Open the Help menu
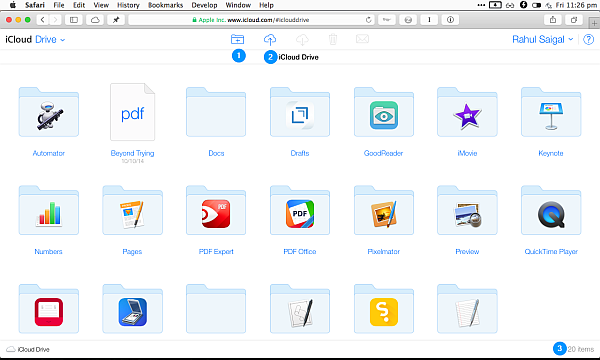Screen dimensions: 600x360 tap(266, 5)
